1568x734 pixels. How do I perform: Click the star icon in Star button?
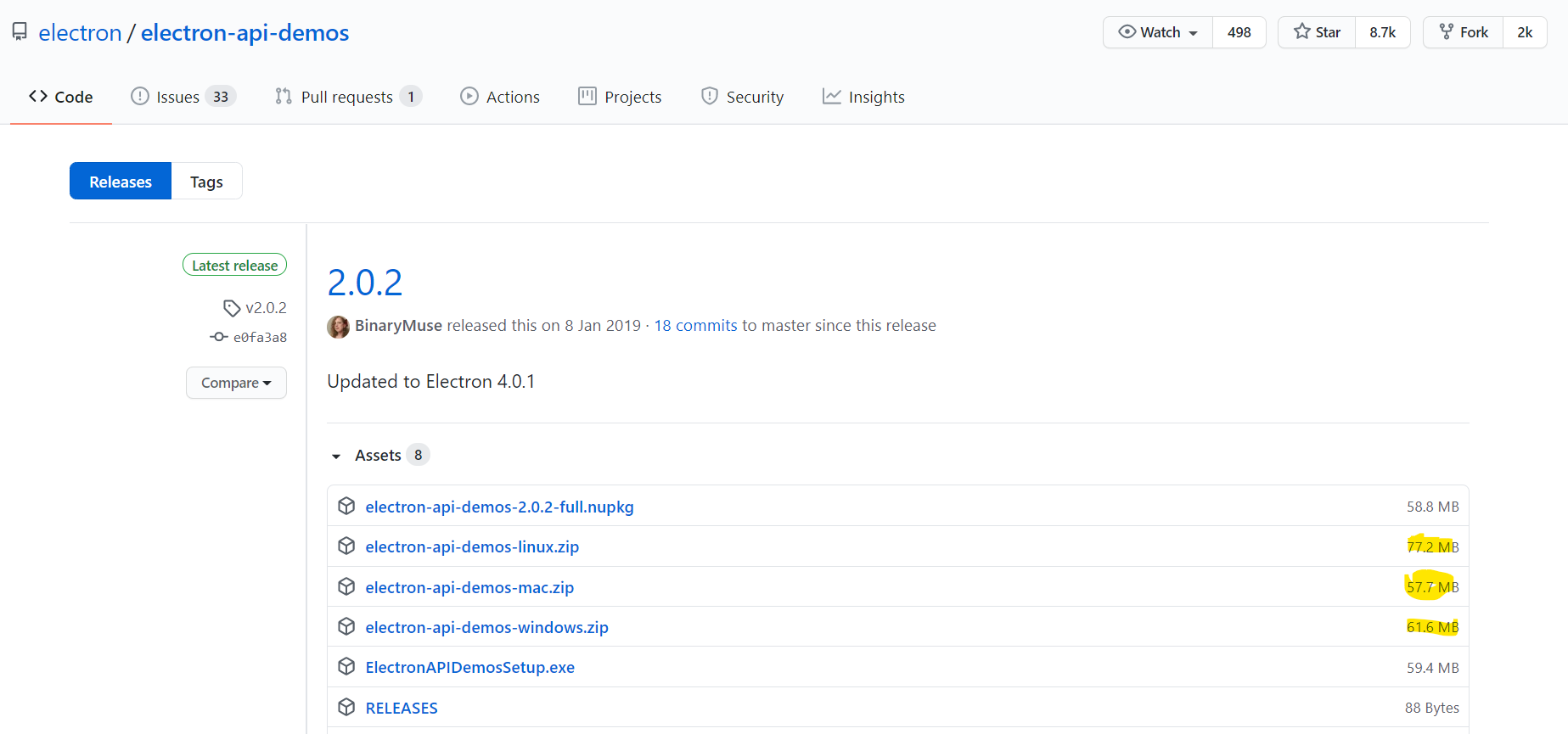coord(1302,31)
